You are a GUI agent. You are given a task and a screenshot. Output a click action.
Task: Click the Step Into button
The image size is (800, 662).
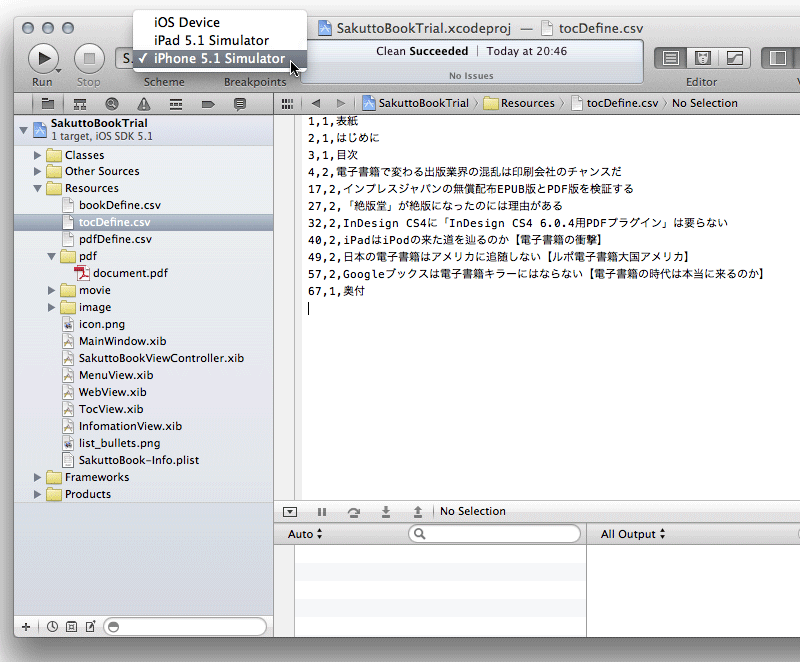pyautogui.click(x=386, y=512)
